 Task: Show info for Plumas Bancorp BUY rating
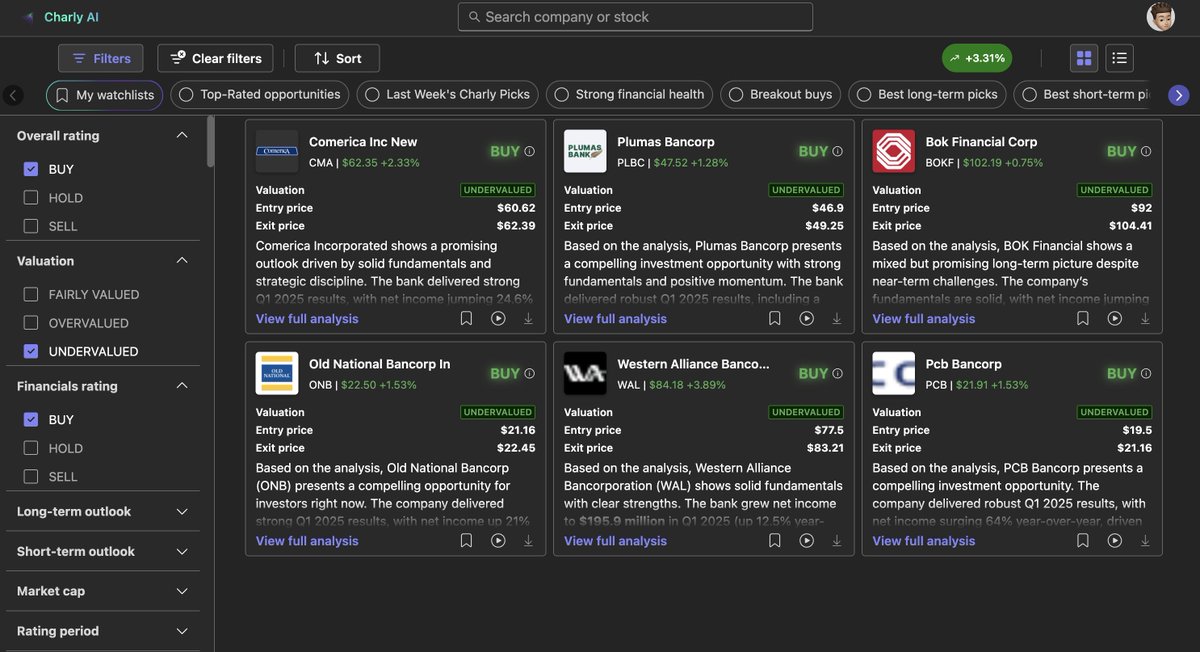[x=838, y=152]
